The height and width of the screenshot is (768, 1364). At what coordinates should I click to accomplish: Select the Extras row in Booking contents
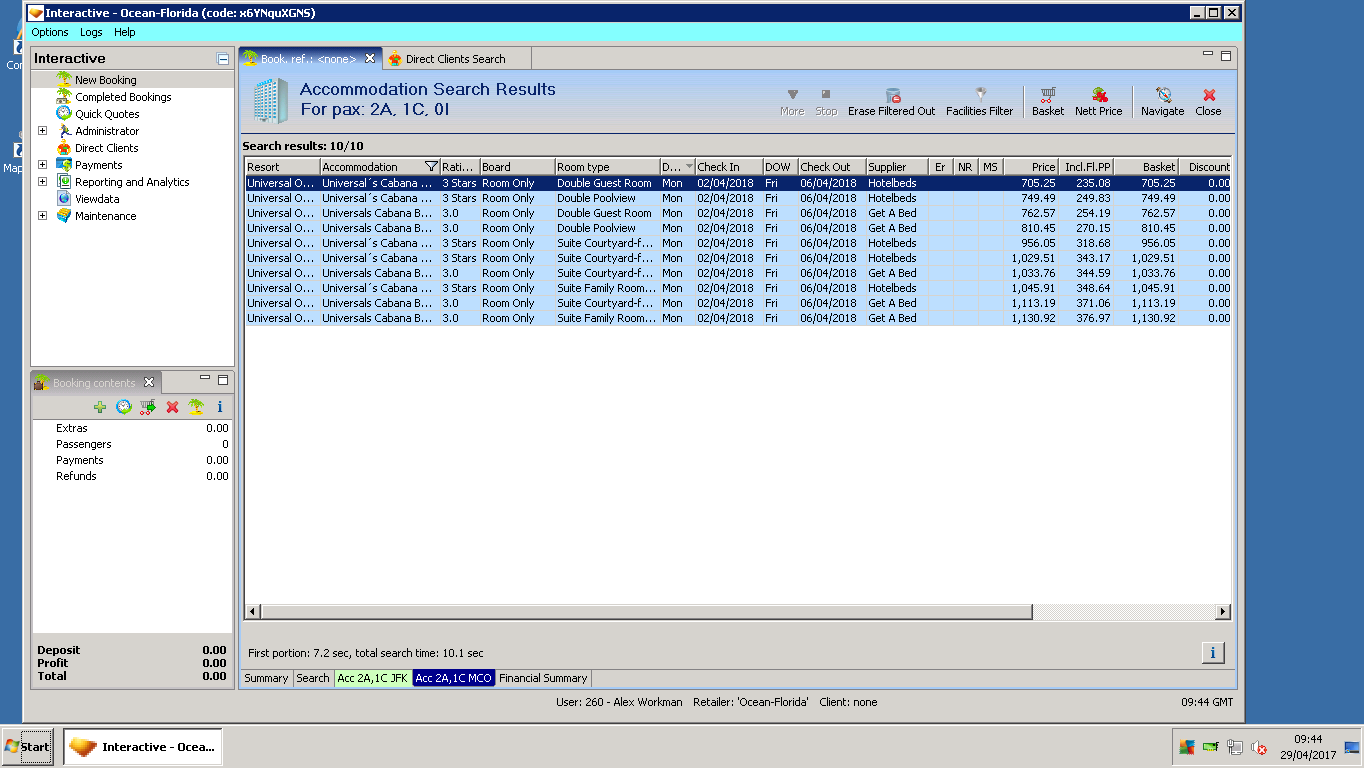(132, 428)
